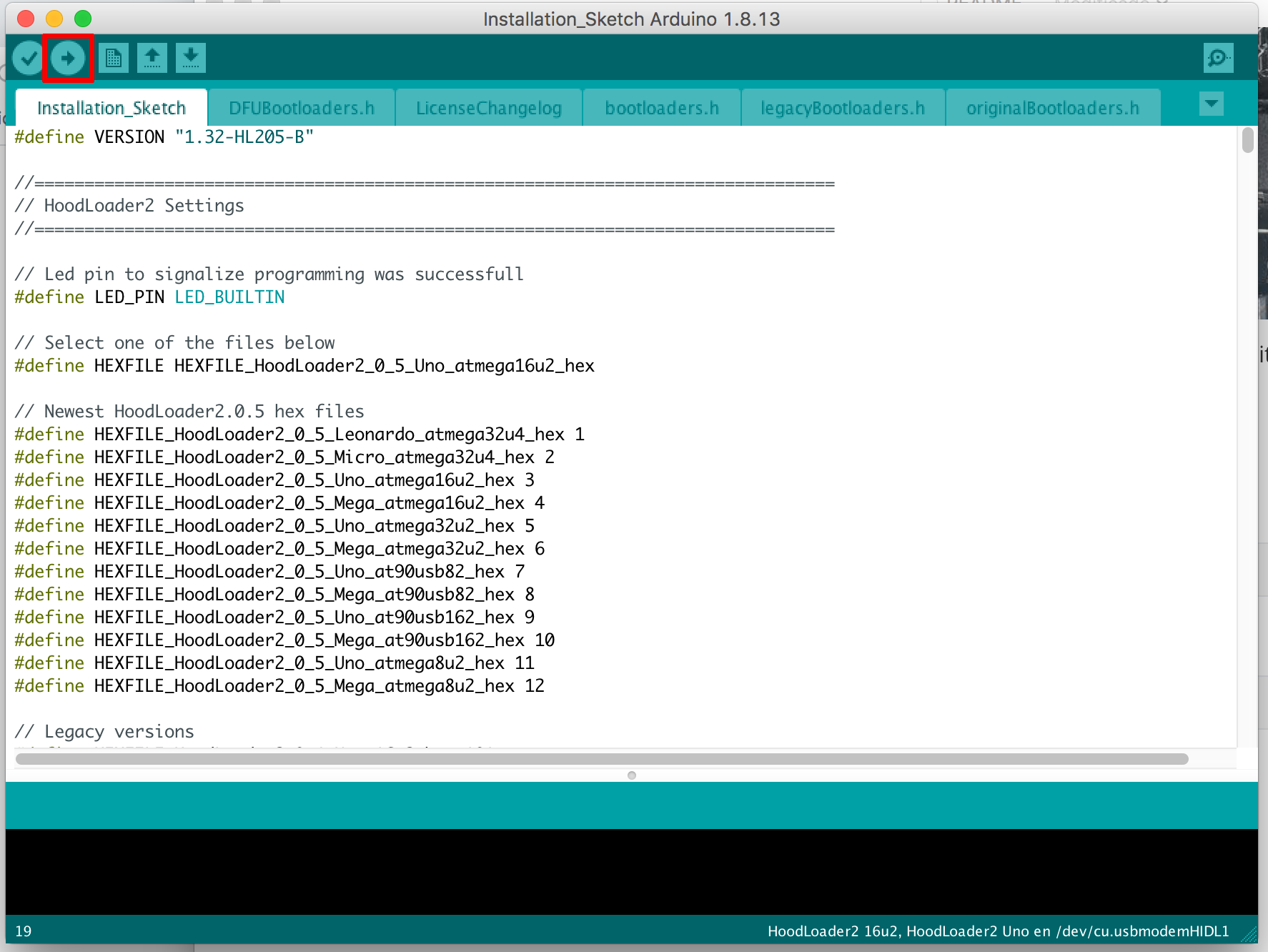
Task: Click the Uno_atmega8u2_hex 11 define line
Action: pyautogui.click(x=274, y=663)
